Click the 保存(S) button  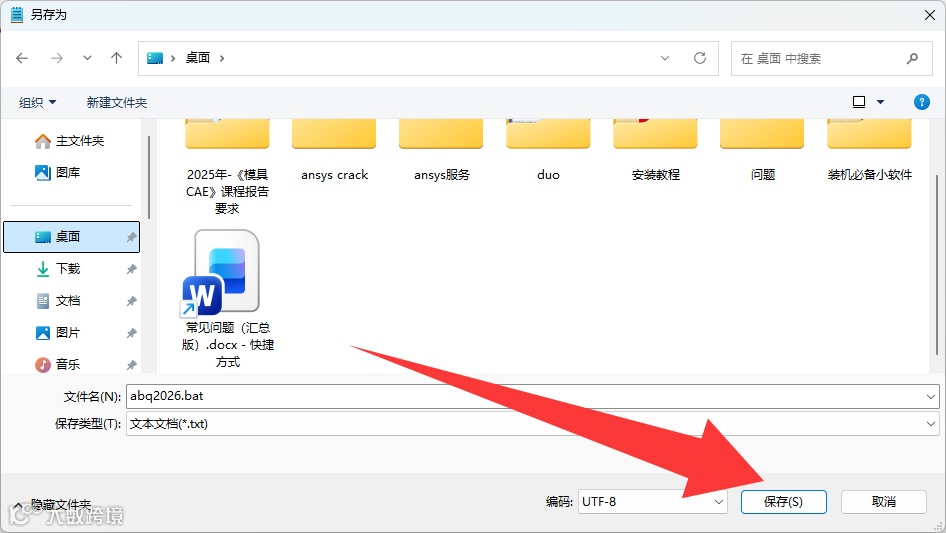click(784, 502)
